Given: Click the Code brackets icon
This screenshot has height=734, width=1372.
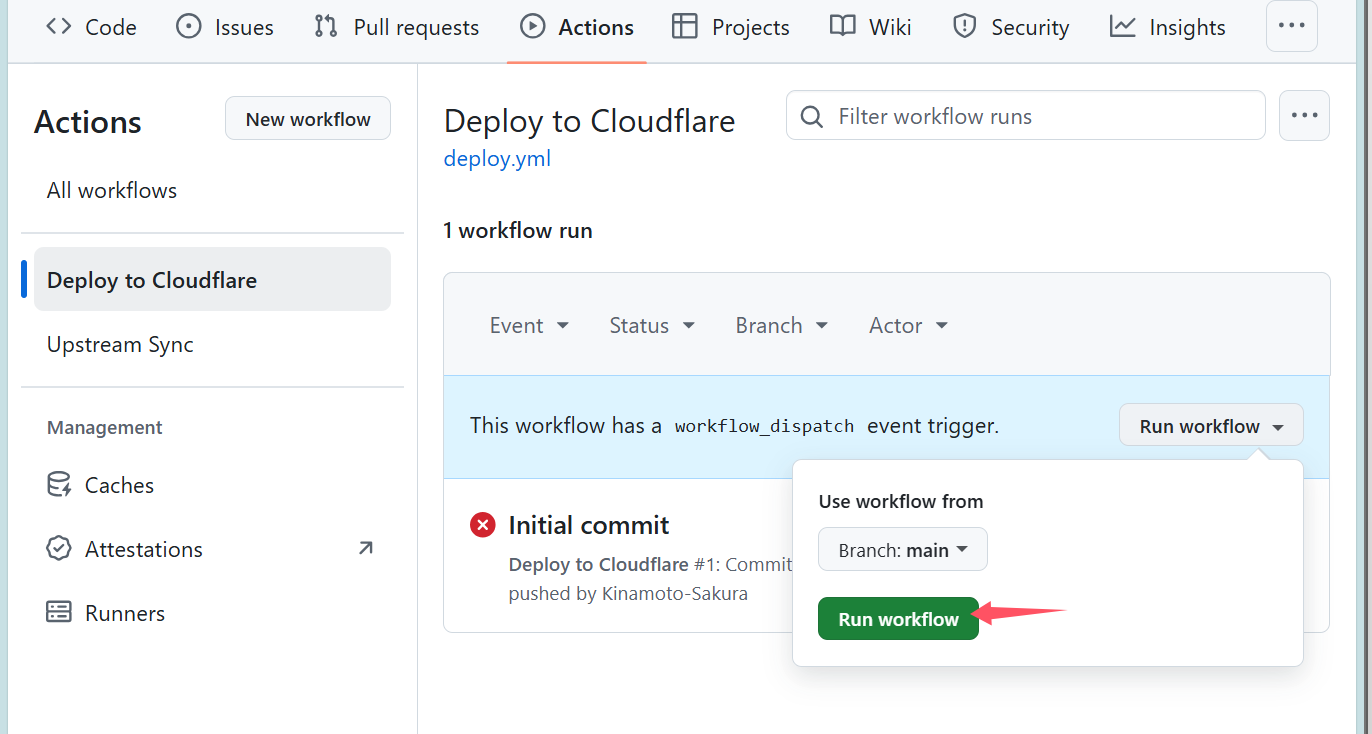Looking at the screenshot, I should (59, 26).
